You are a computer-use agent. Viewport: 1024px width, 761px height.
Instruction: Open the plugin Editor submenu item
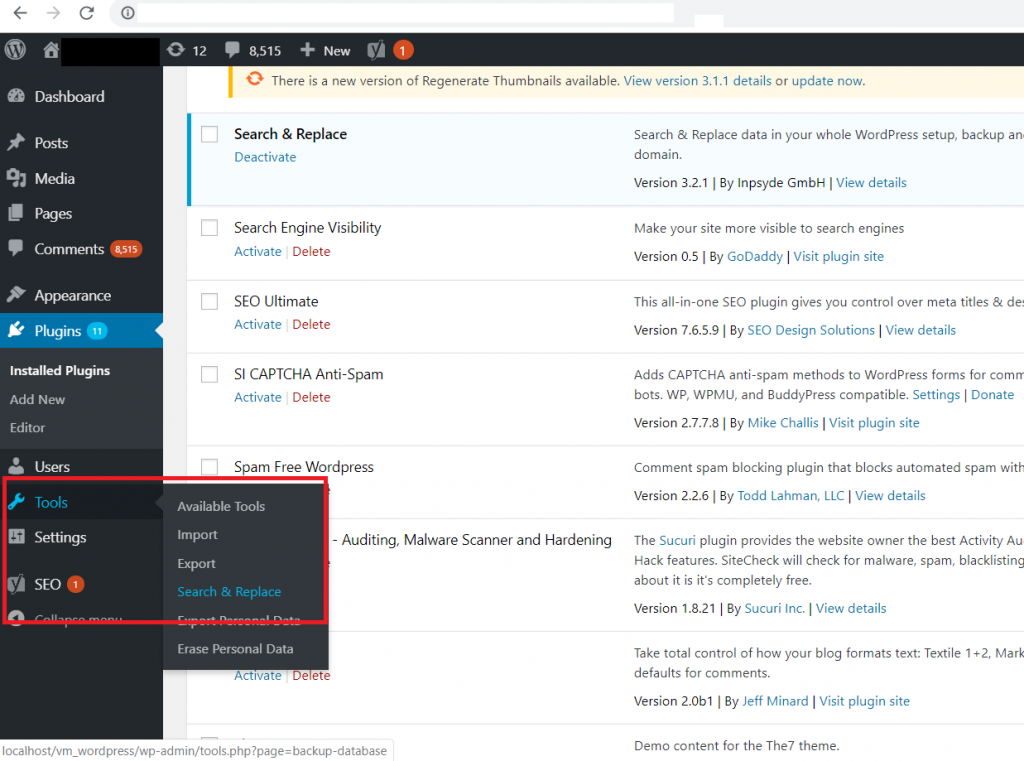click(27, 427)
